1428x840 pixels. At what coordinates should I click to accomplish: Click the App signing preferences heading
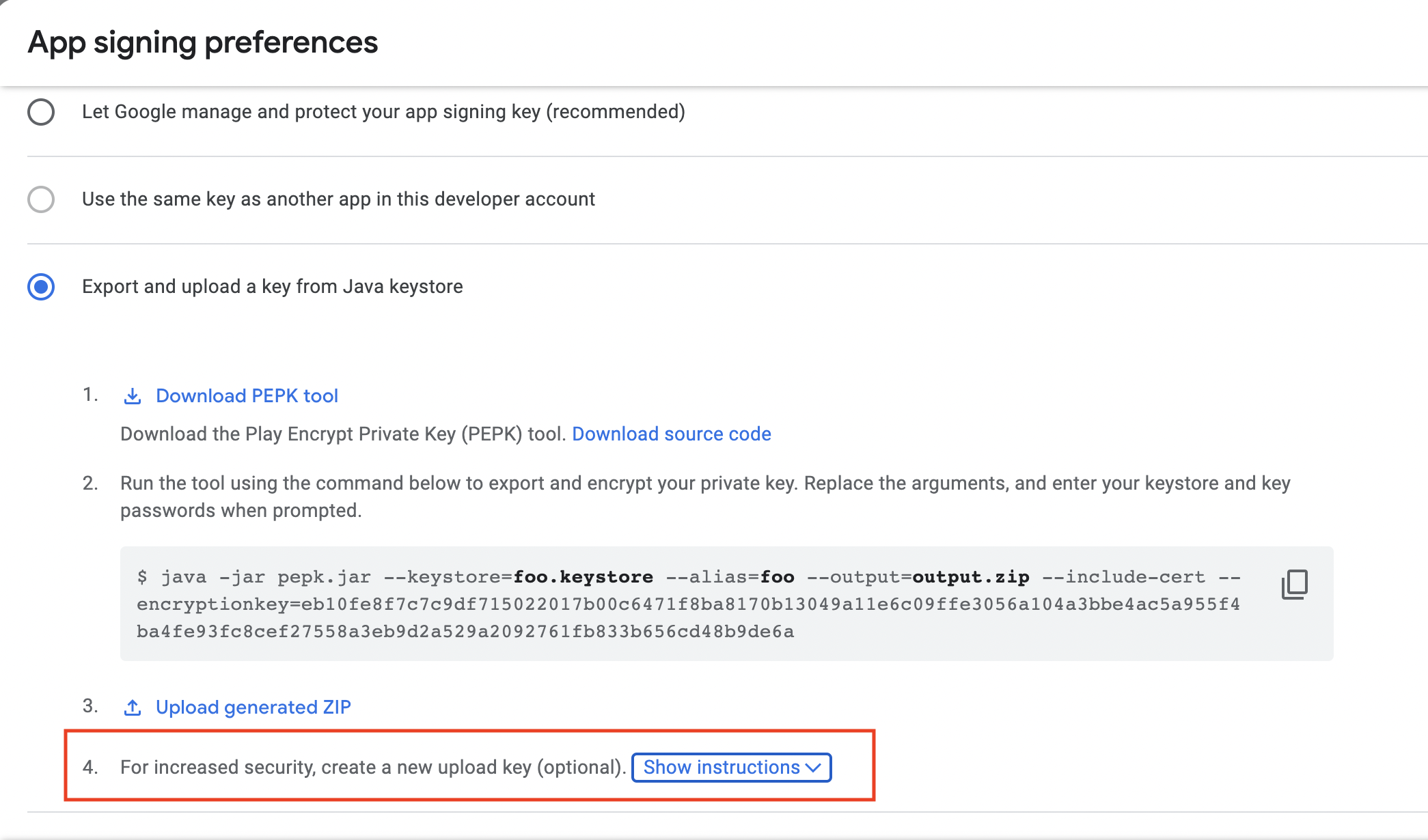(203, 42)
